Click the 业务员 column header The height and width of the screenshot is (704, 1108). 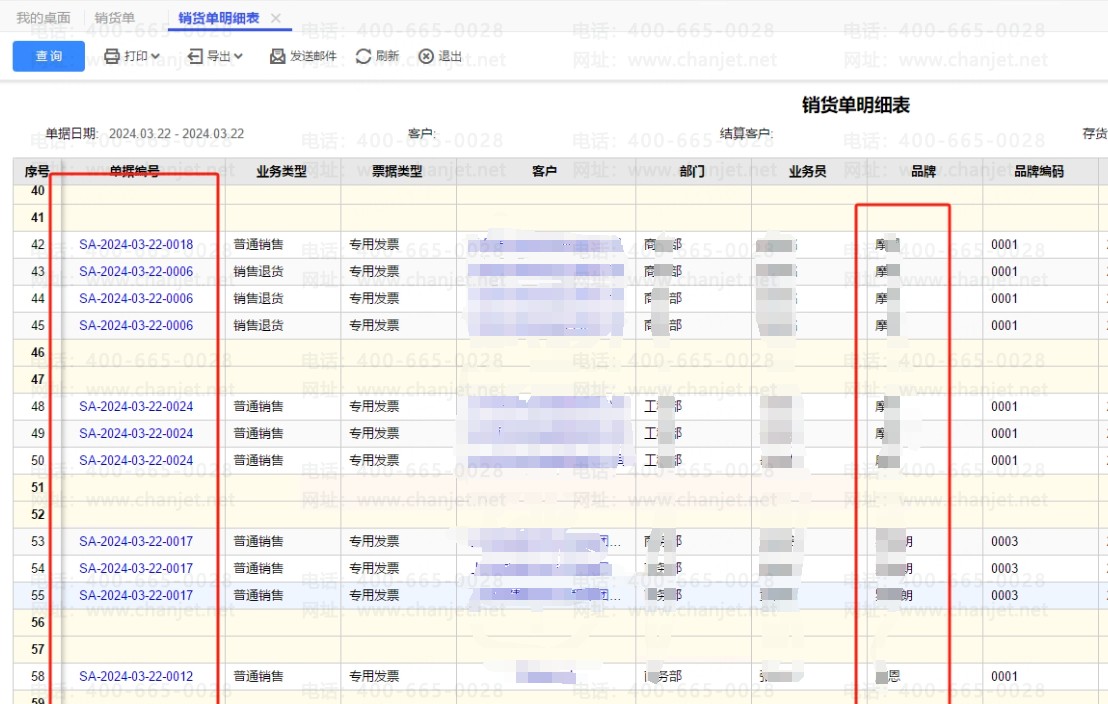click(808, 171)
